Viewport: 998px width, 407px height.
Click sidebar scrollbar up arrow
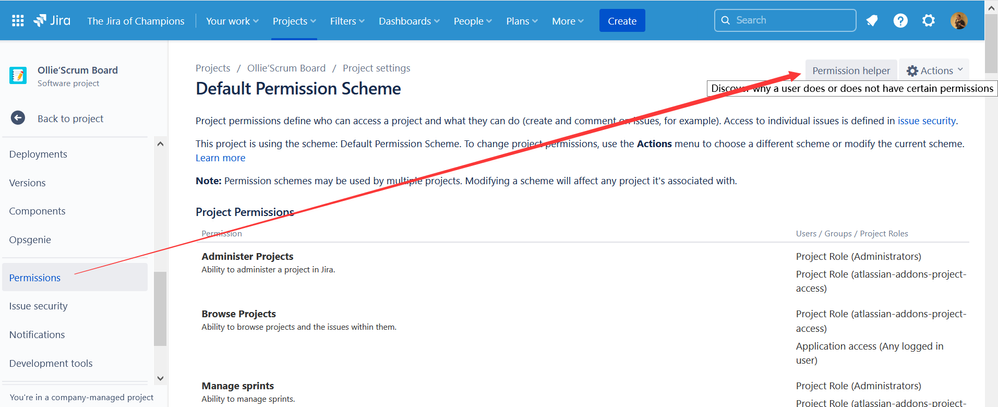tap(160, 144)
